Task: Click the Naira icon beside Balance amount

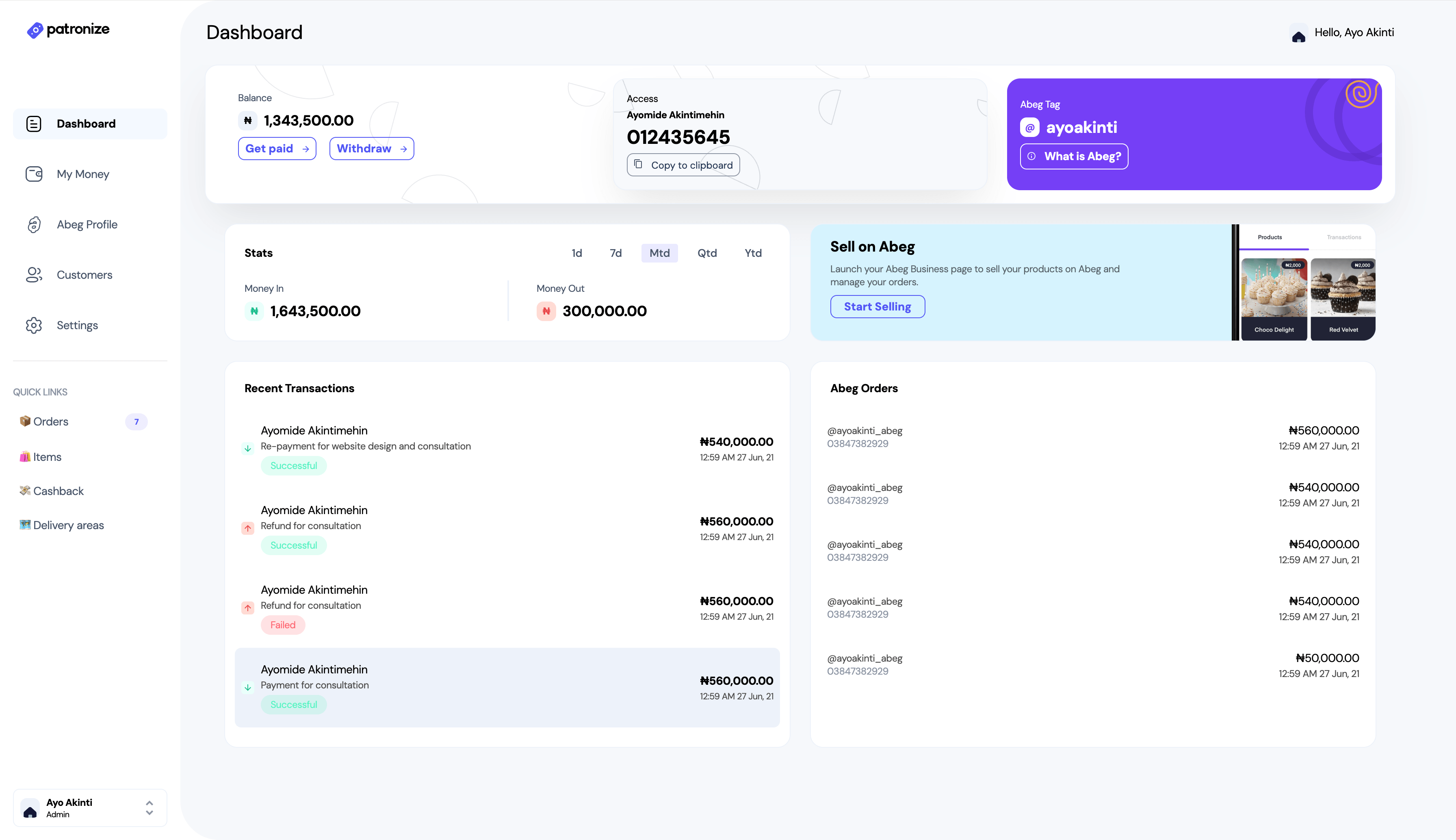Action: [247, 121]
